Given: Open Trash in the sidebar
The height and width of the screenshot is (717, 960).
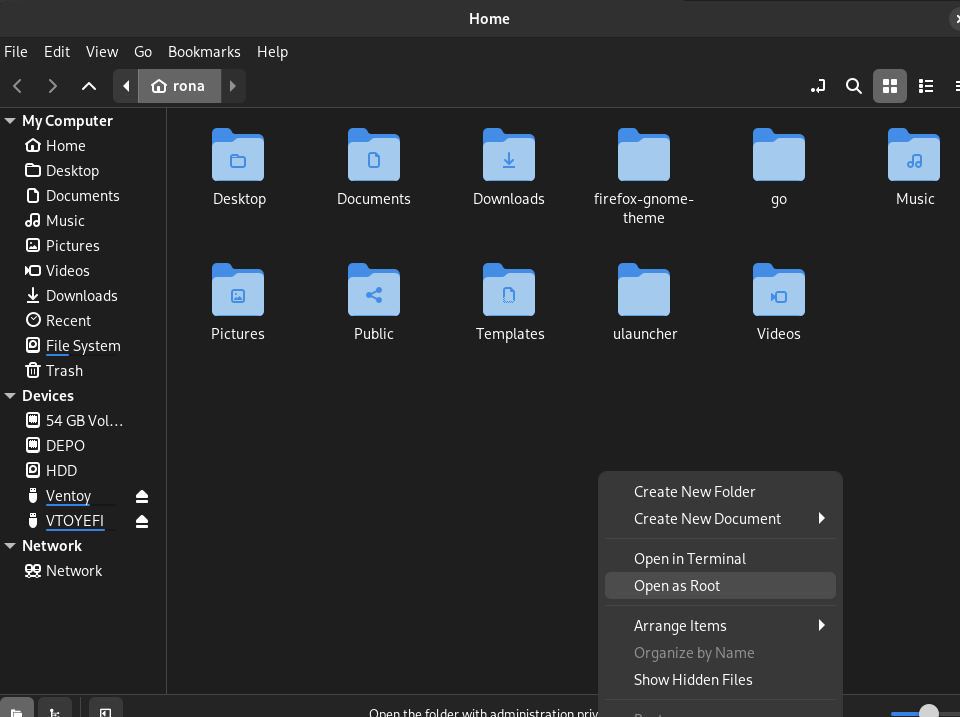Looking at the screenshot, I should (x=64, y=371).
